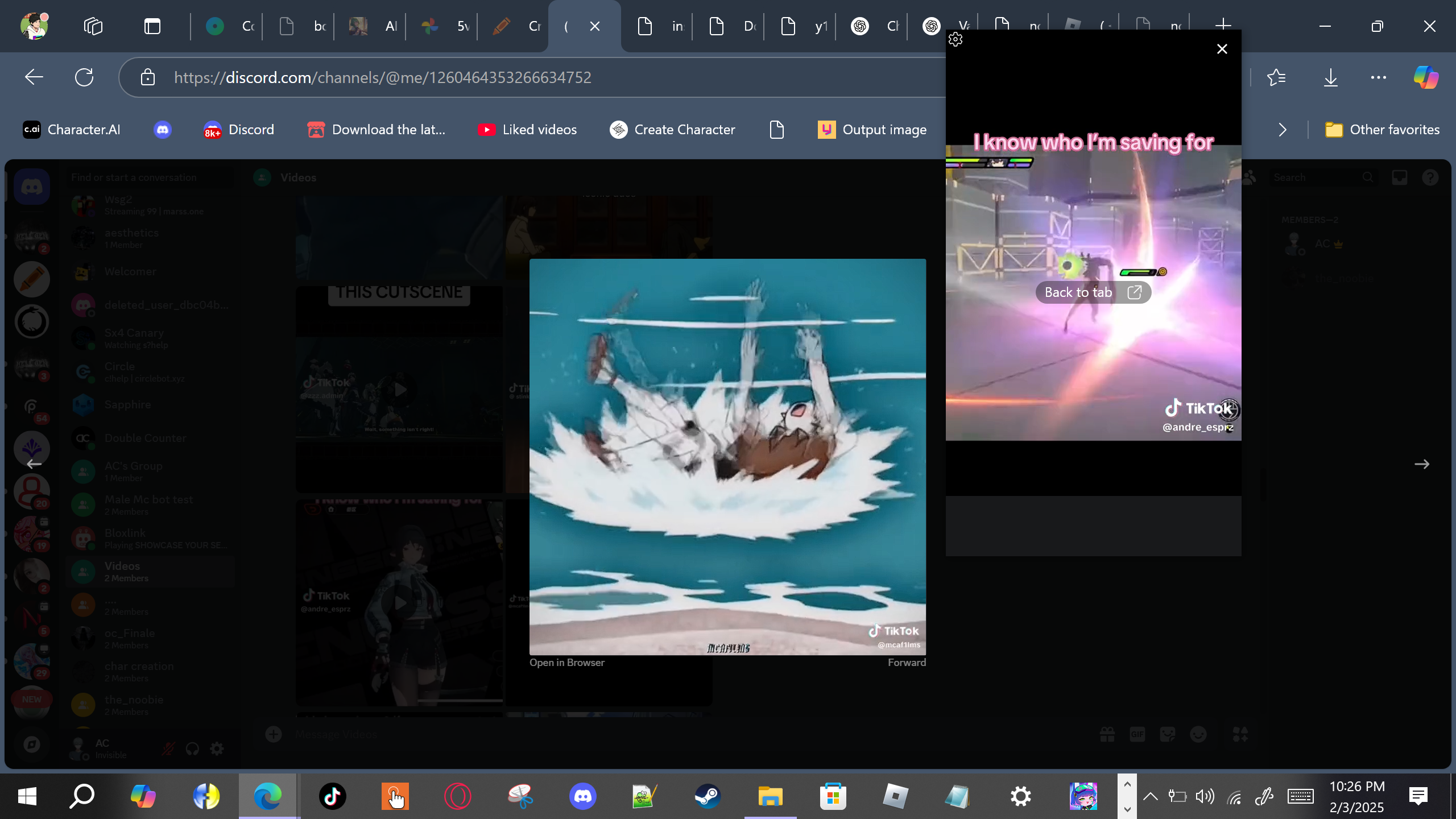
Task: Open Roblox from the taskbar
Action: (x=896, y=796)
